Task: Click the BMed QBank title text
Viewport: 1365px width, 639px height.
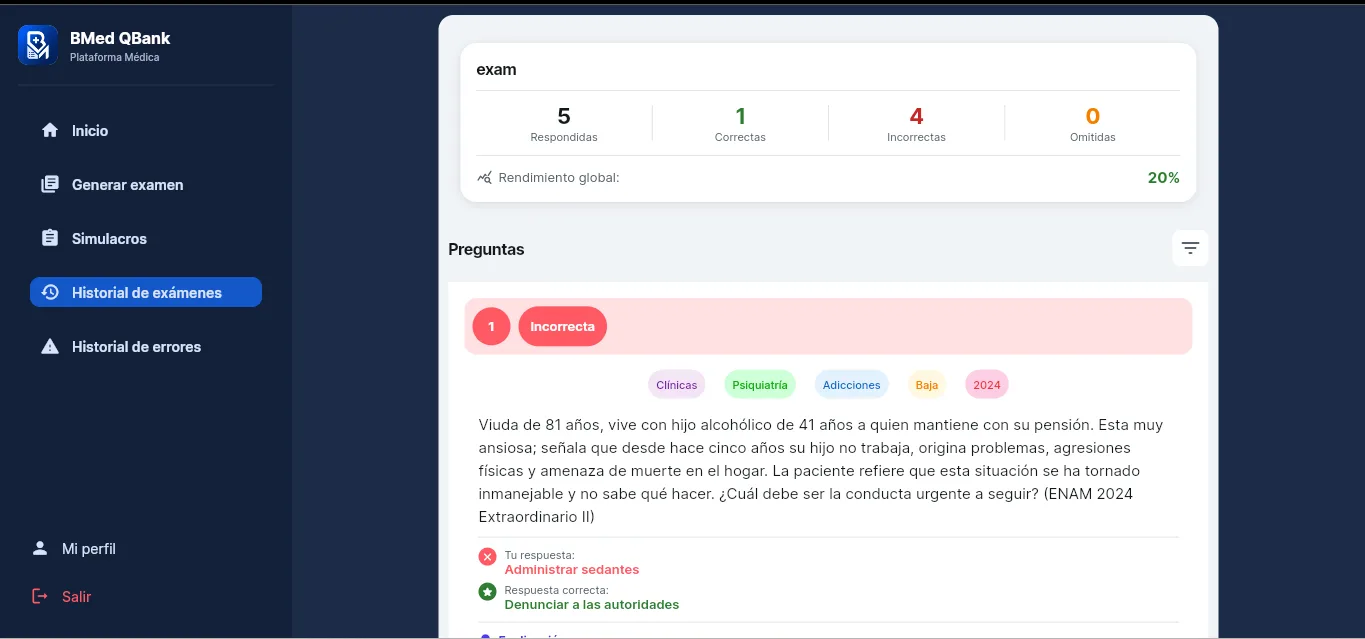Action: [120, 38]
